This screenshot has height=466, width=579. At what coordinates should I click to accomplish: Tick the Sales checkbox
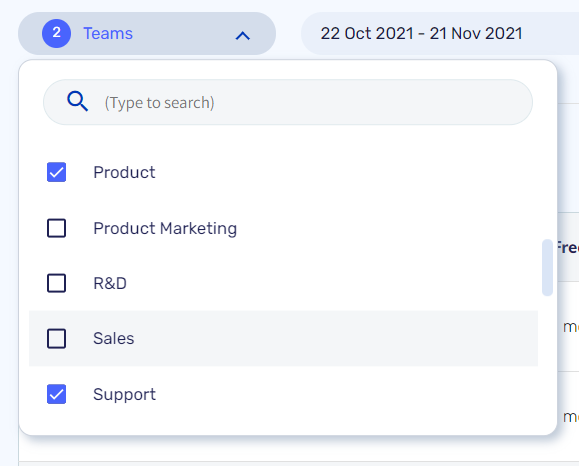tap(56, 339)
